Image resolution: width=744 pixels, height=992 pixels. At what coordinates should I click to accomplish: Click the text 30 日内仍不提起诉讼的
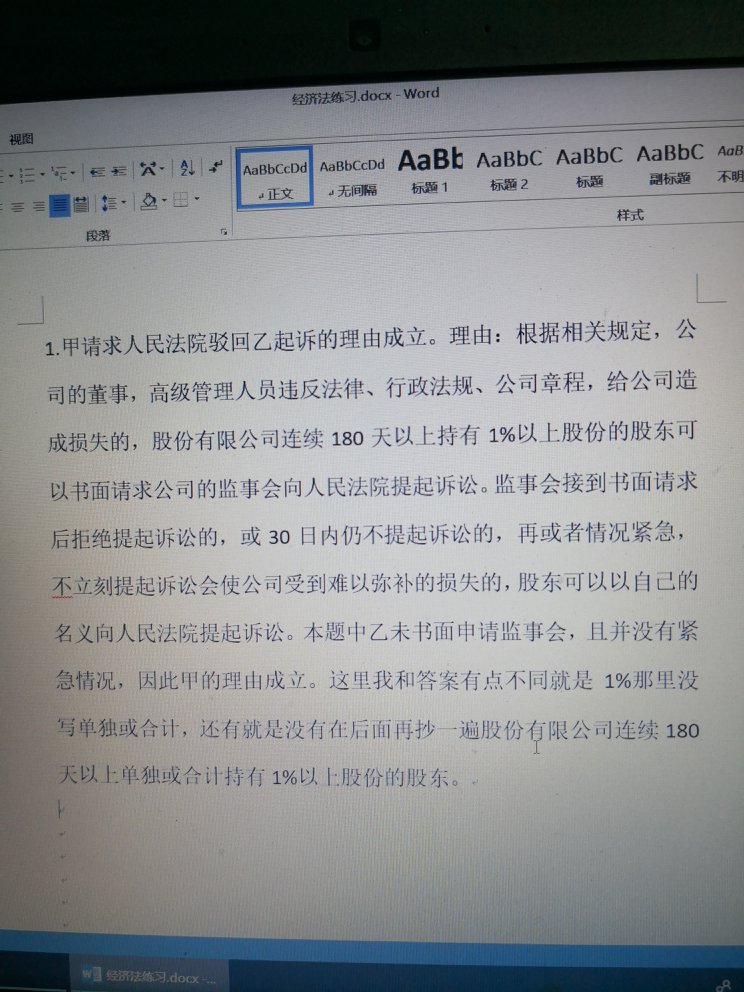[x=380, y=536]
